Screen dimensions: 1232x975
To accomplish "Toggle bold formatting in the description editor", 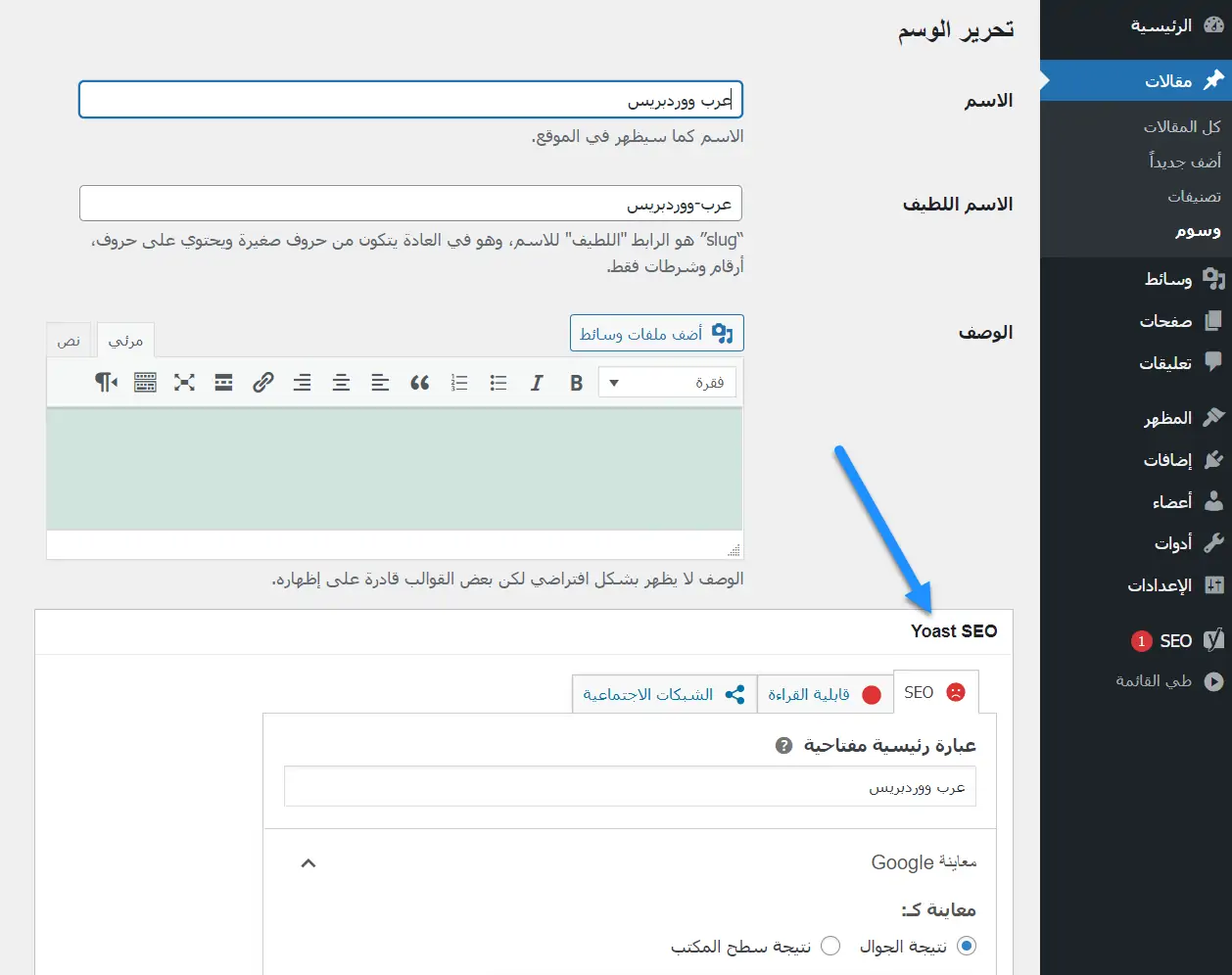I will [576, 383].
